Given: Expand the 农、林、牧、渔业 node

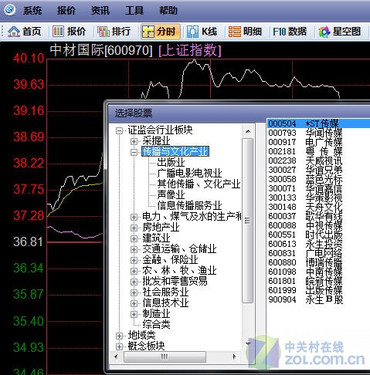Looking at the screenshot, I should point(134,271).
